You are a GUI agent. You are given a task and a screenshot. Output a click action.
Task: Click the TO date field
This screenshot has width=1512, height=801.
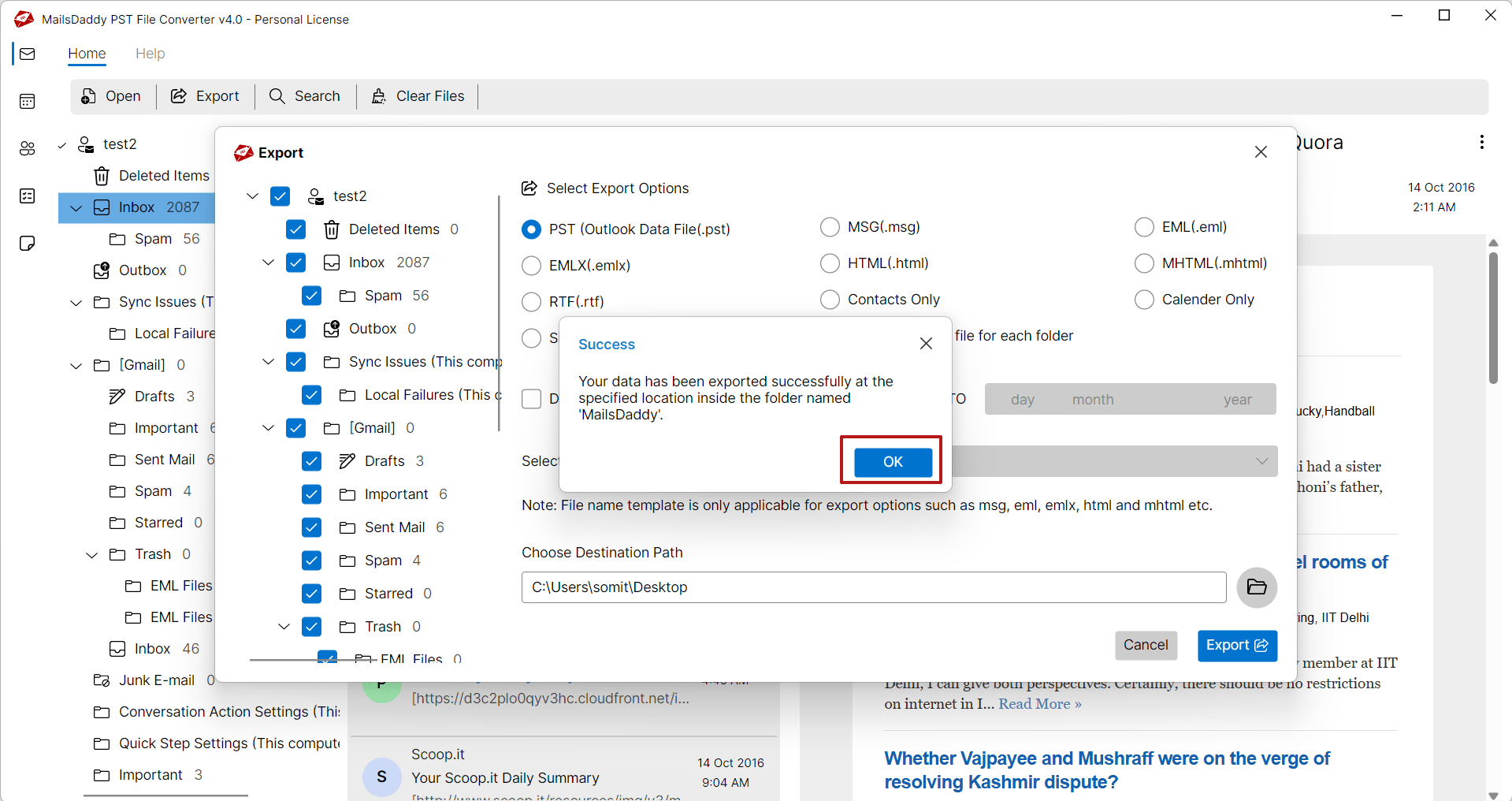coord(1130,399)
